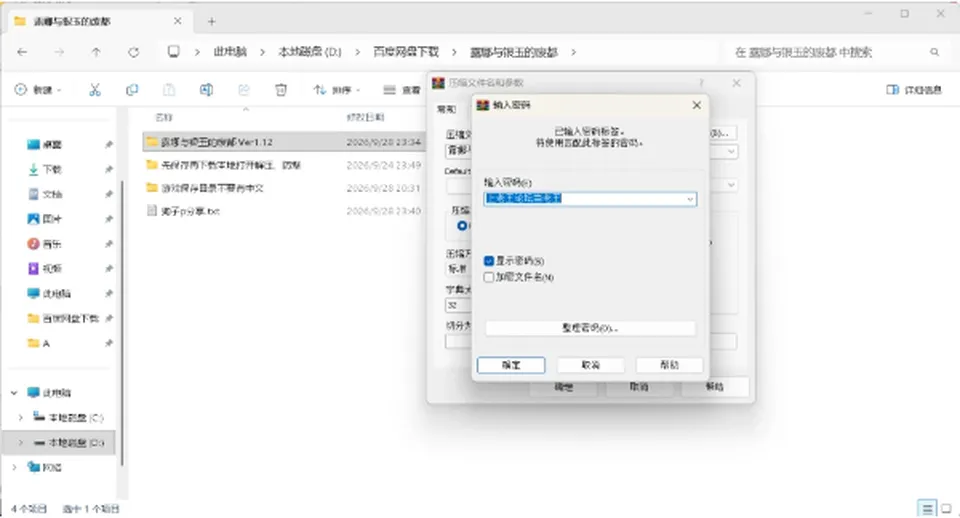The height and width of the screenshot is (518, 960).
Task: Switch to large thumbnails view icon in status bar
Action: pos(946,508)
